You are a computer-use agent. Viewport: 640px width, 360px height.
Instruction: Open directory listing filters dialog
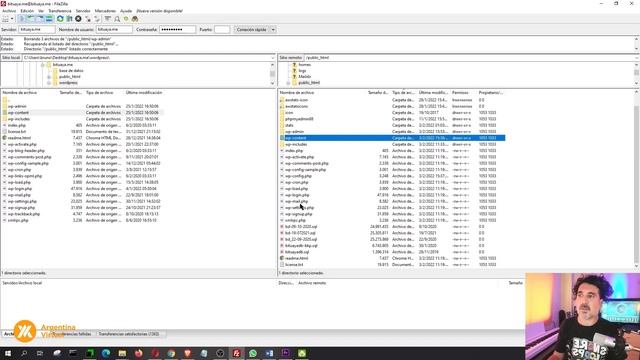(x=108, y=19)
